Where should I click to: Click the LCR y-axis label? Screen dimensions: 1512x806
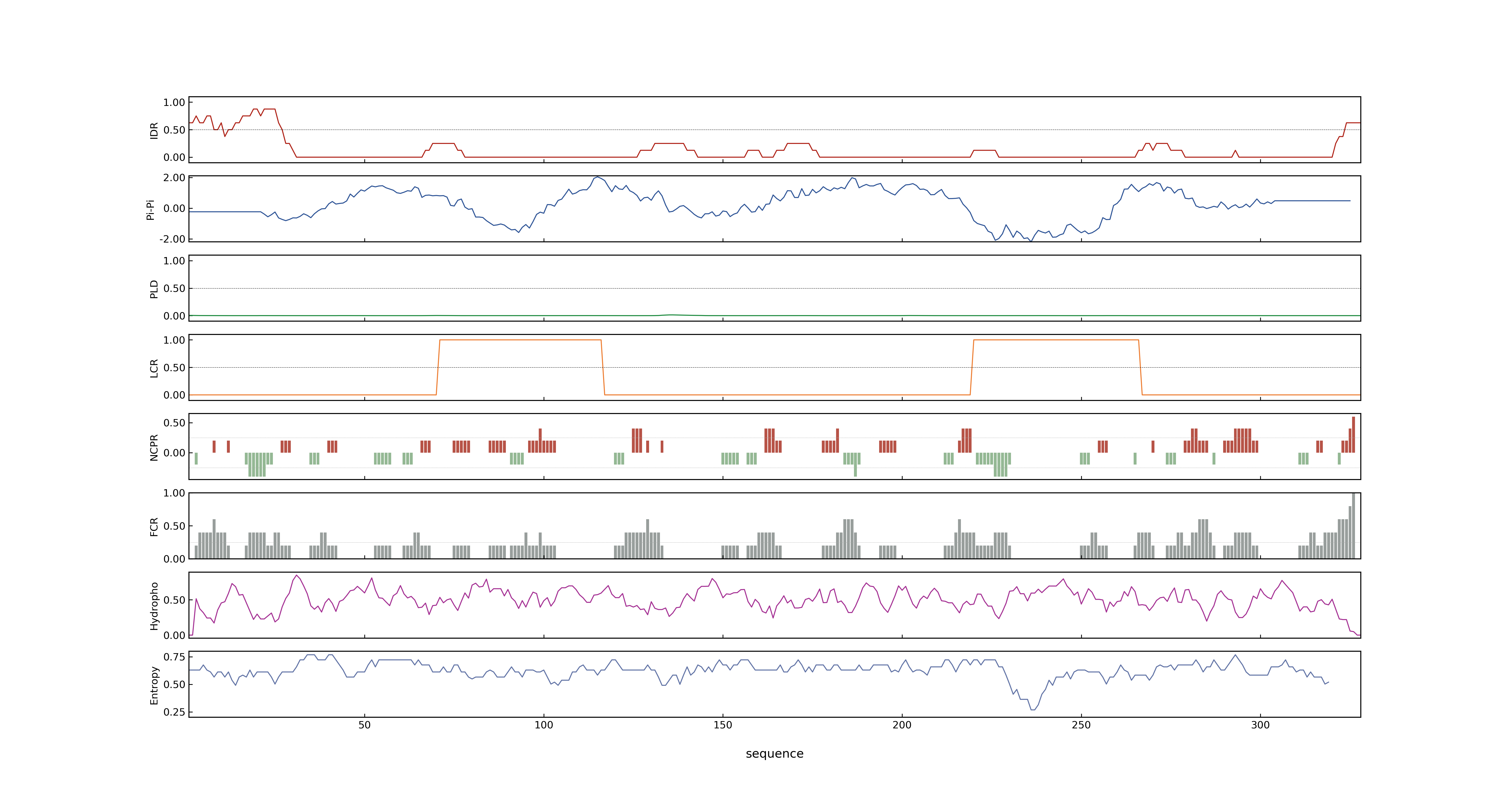pos(154,368)
